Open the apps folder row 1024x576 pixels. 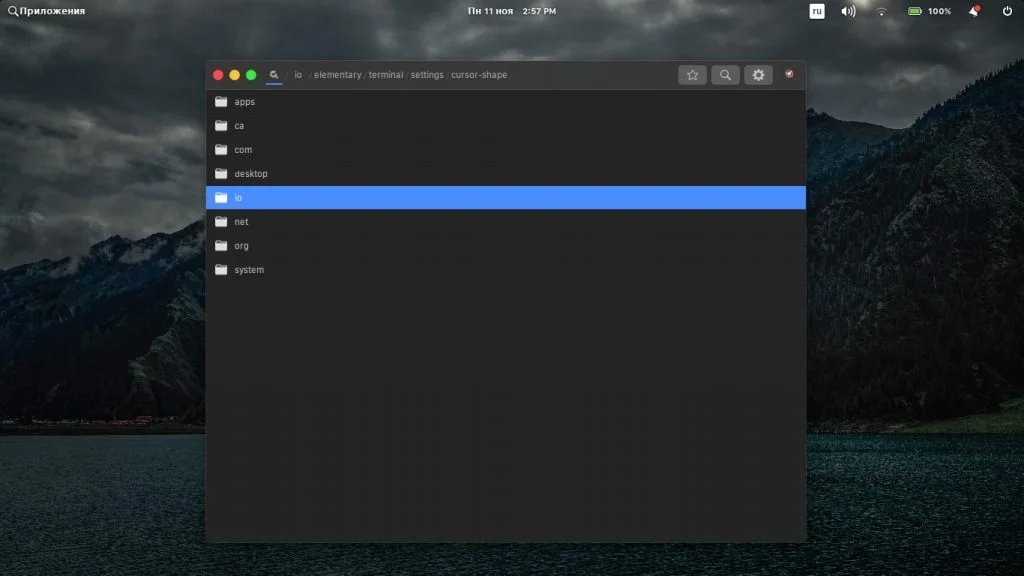[506, 102]
